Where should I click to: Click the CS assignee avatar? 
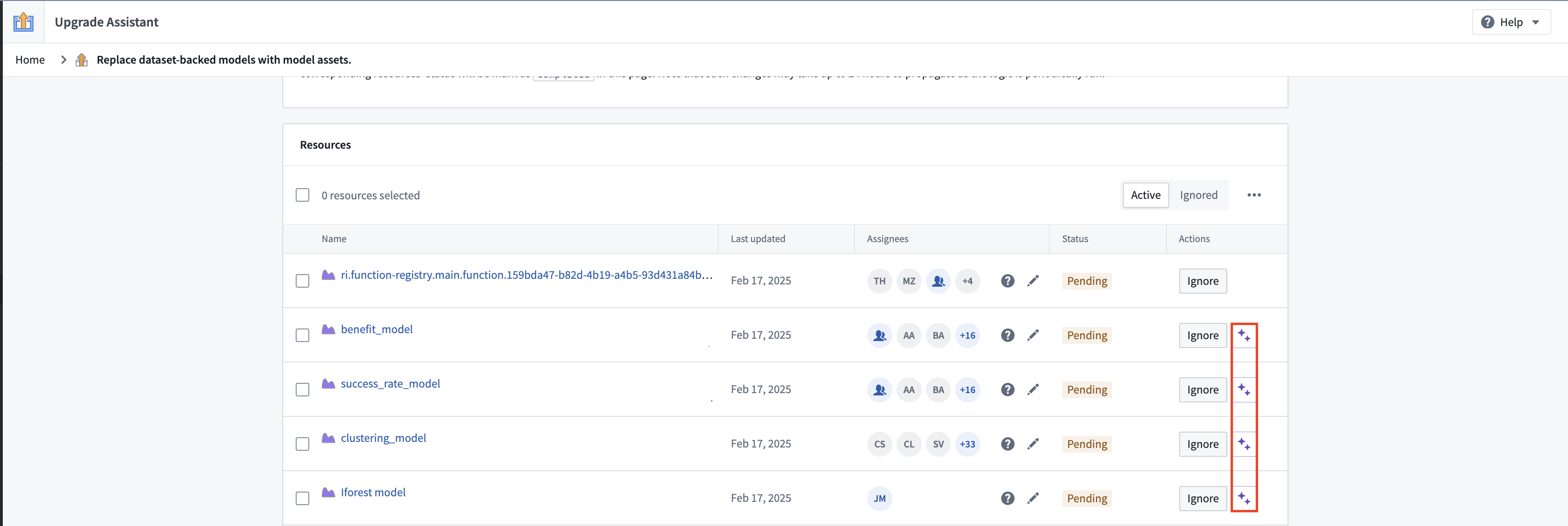(x=880, y=445)
